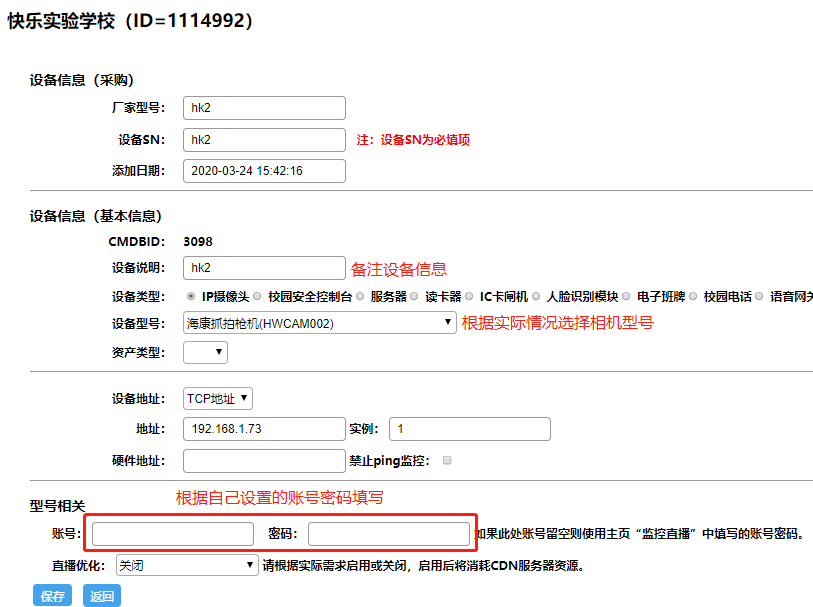The width and height of the screenshot is (813, 607).
Task: Focus the 密码 input field
Action: tap(389, 534)
